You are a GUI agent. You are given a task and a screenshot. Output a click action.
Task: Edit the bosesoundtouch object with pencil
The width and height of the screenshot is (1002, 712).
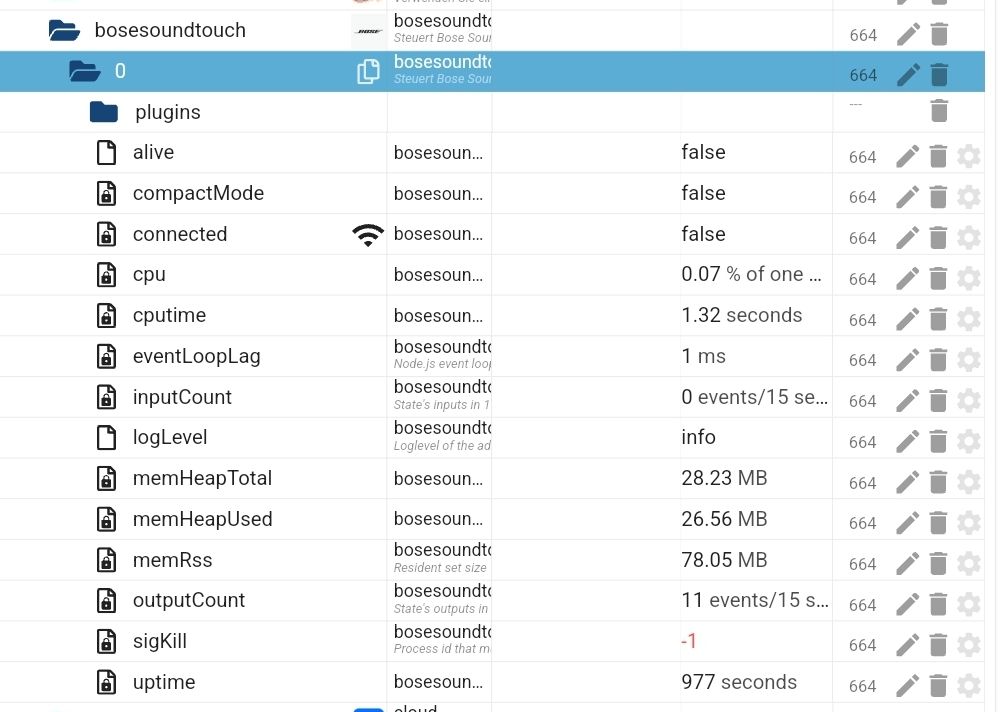click(x=908, y=35)
